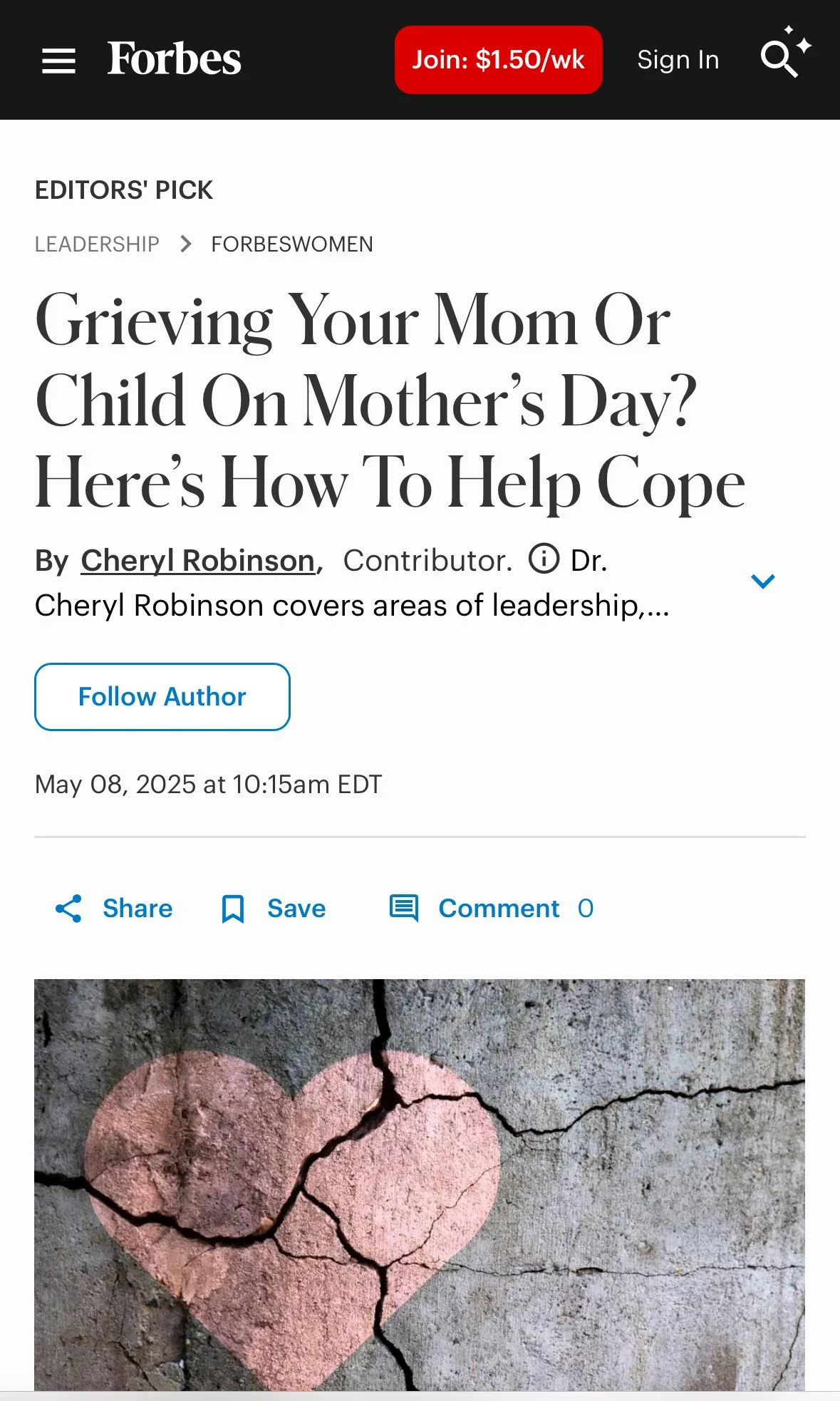Click the bookmark save icon

(233, 909)
